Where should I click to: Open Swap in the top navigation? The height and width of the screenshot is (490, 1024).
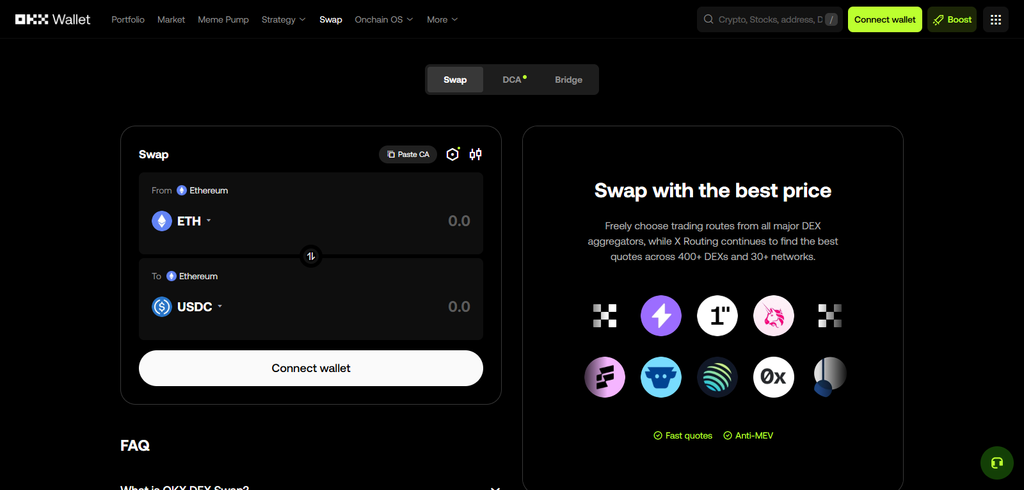(x=330, y=20)
